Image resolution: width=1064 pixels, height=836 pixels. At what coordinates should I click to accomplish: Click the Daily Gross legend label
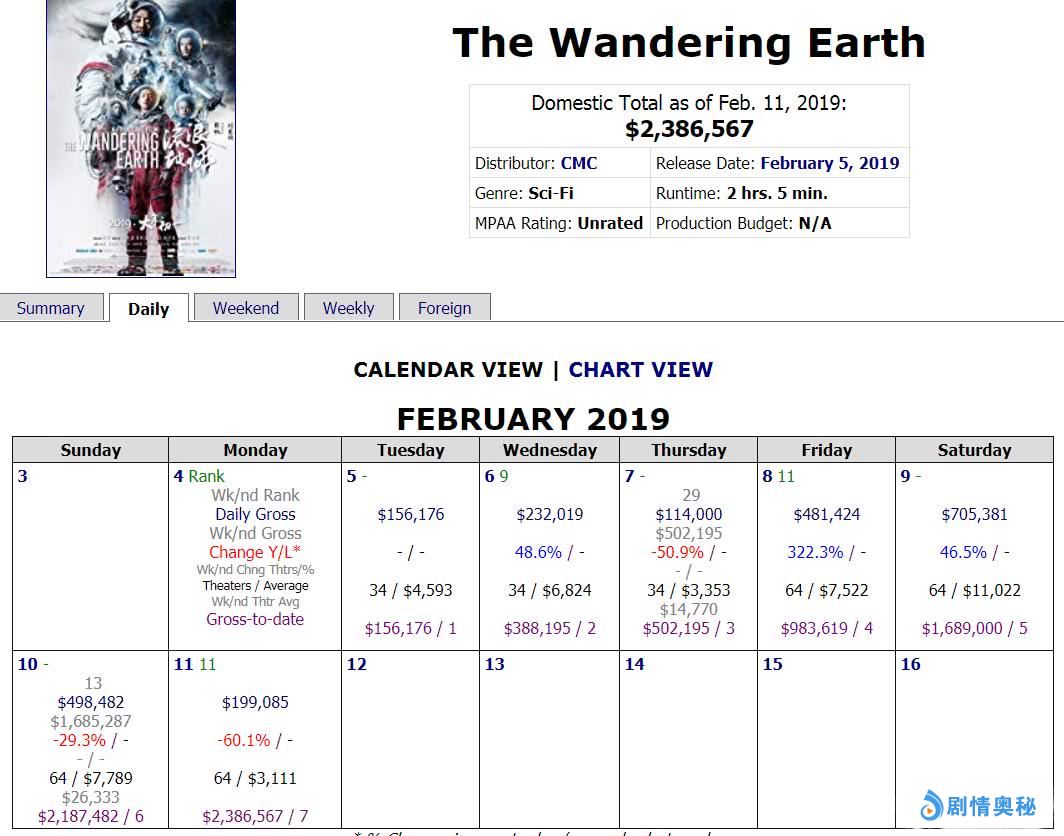pyautogui.click(x=255, y=514)
